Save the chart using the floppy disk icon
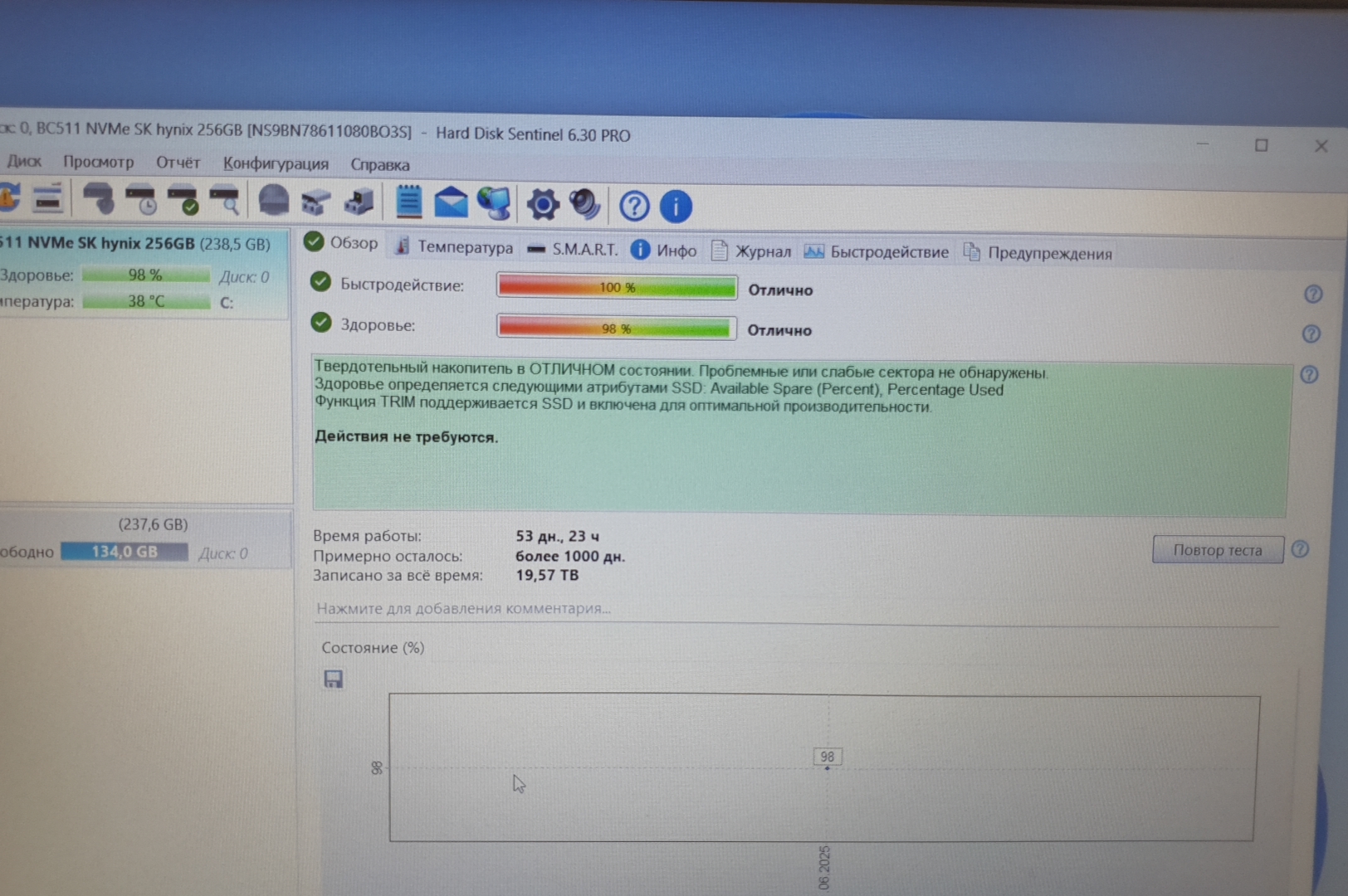The height and width of the screenshot is (896, 1348). (333, 679)
